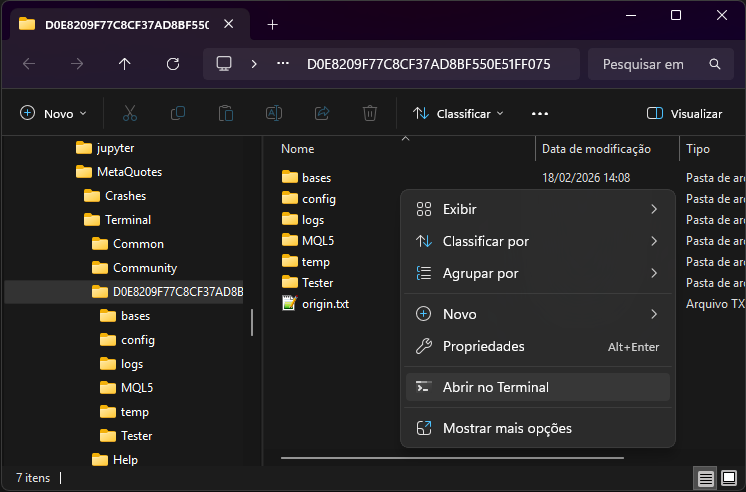Click the 18/02/2026 14:08 date cell

point(586,177)
